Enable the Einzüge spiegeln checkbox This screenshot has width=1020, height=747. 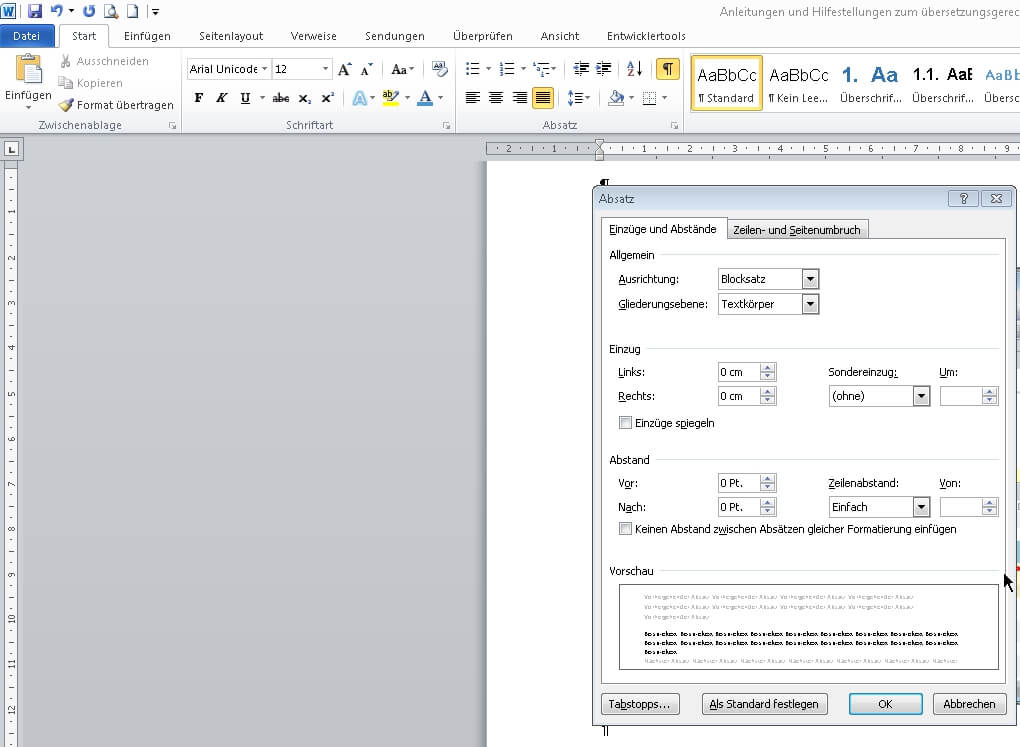626,423
